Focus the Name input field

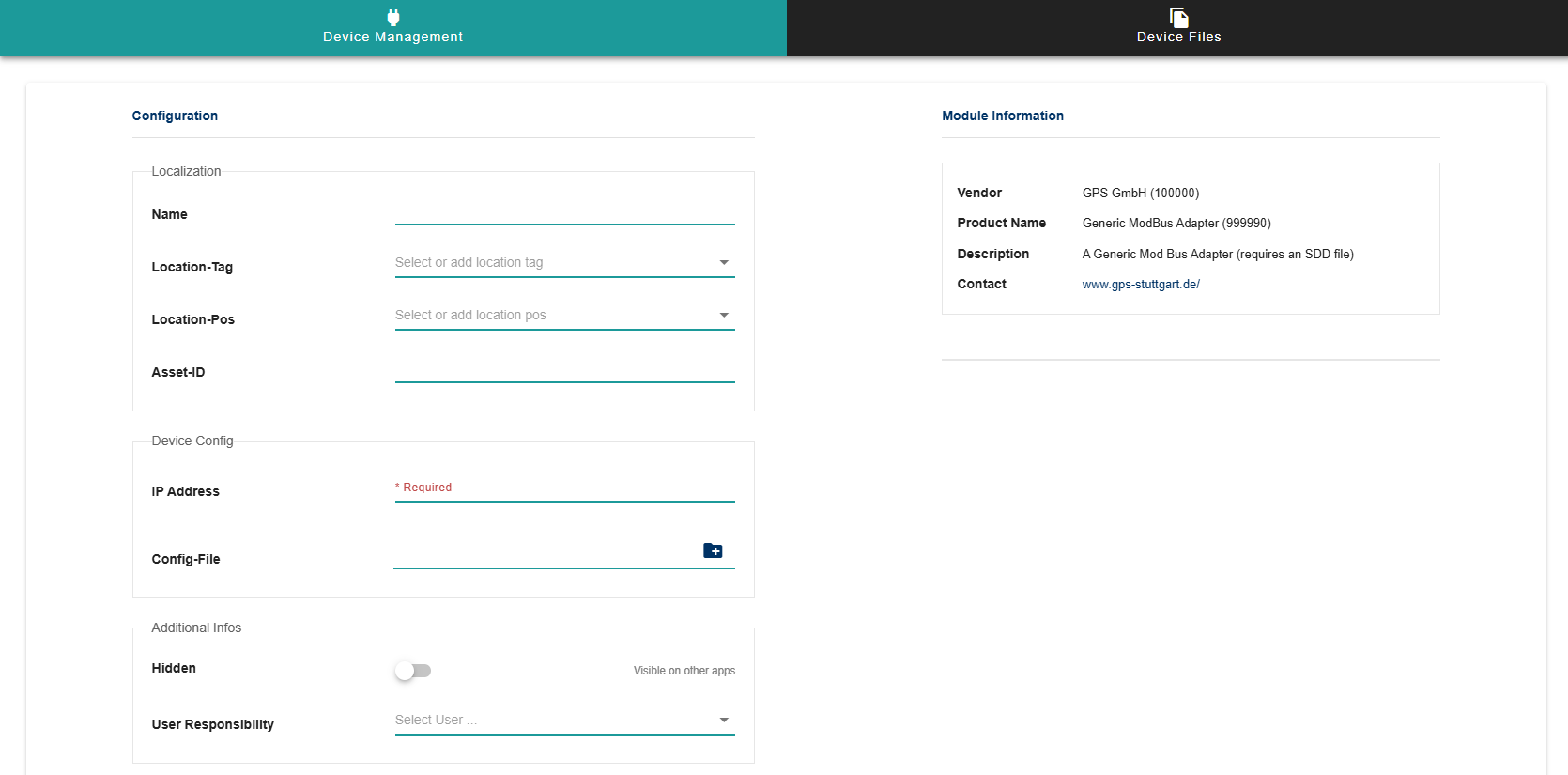[563, 212]
